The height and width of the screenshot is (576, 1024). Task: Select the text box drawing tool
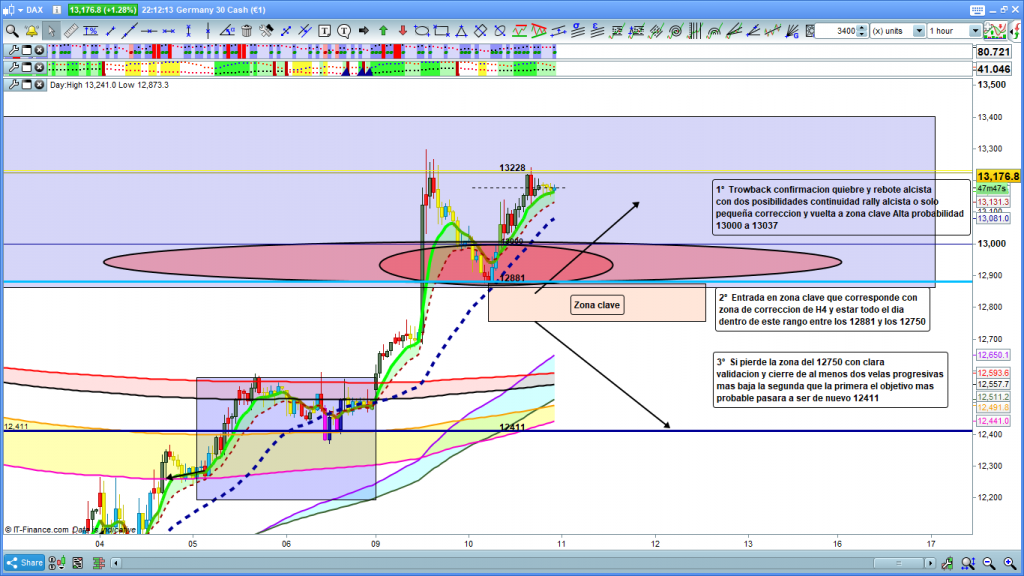point(319,30)
